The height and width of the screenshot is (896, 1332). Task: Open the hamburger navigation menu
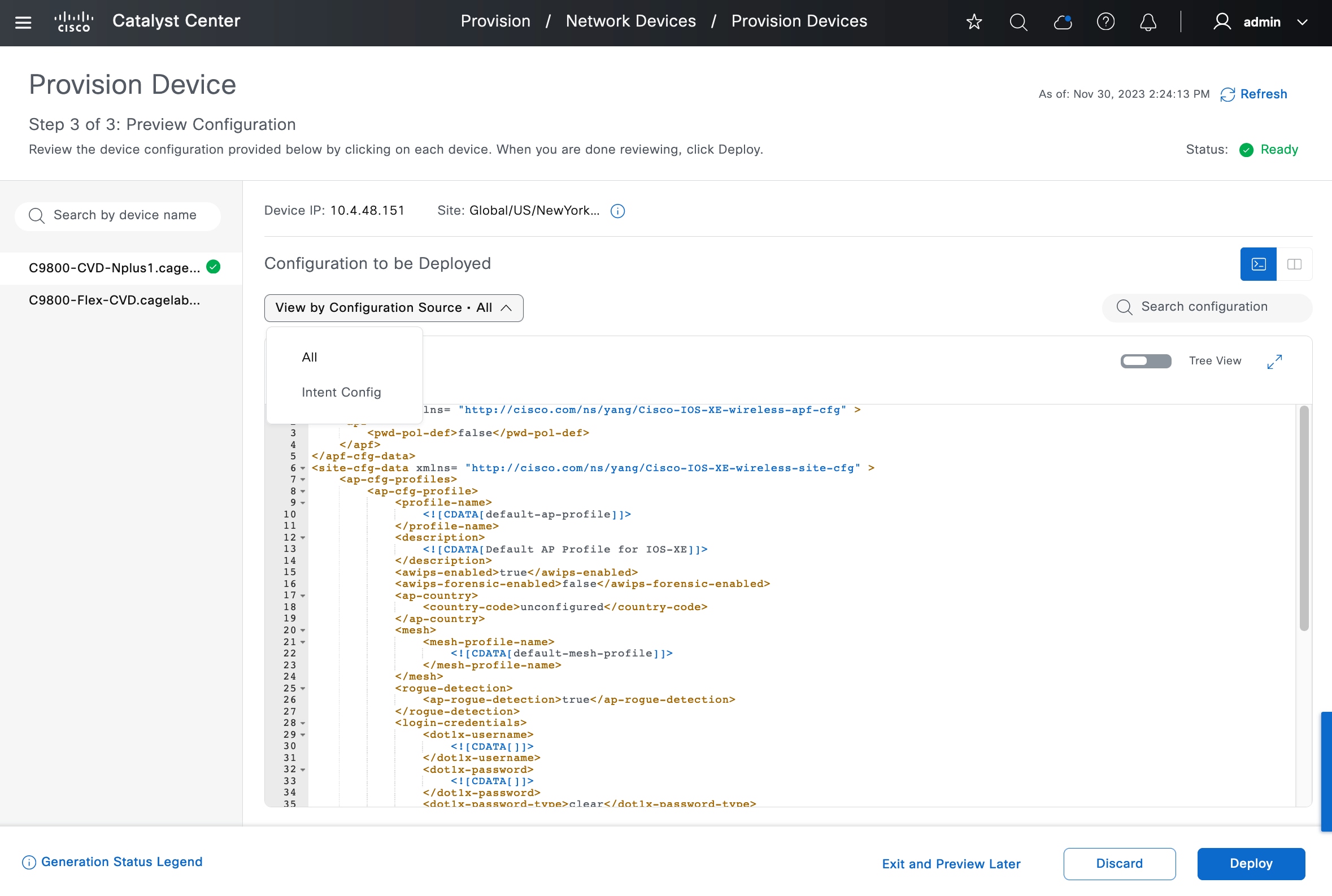pyautogui.click(x=23, y=22)
